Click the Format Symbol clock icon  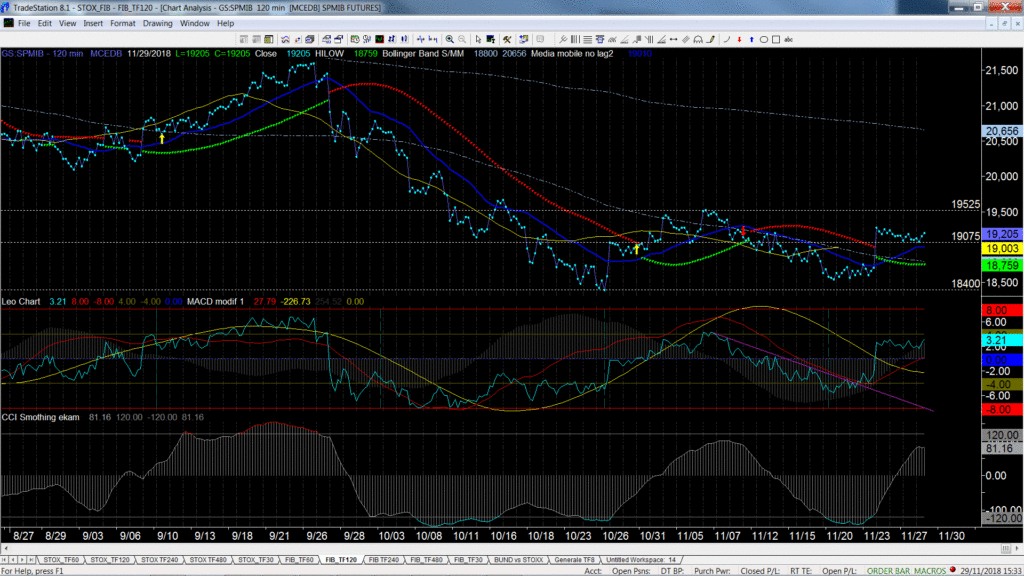point(355,39)
